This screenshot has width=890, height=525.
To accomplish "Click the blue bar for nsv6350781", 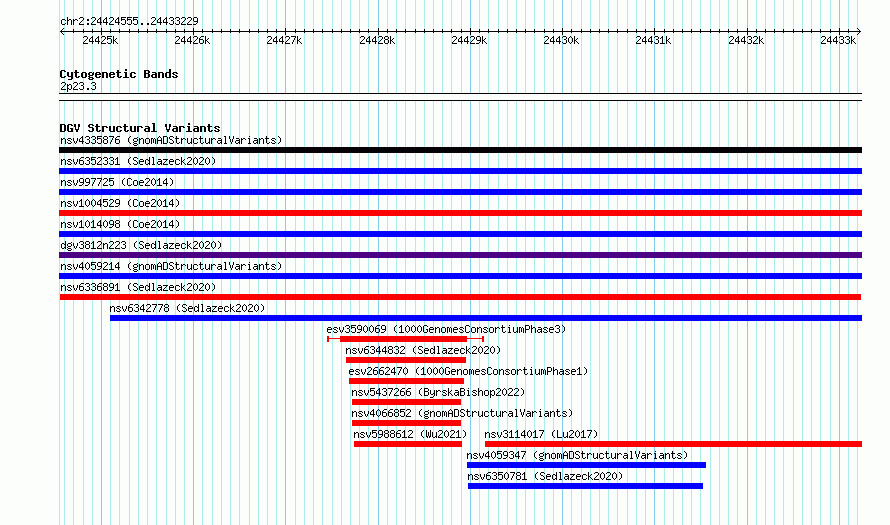I will (585, 486).
